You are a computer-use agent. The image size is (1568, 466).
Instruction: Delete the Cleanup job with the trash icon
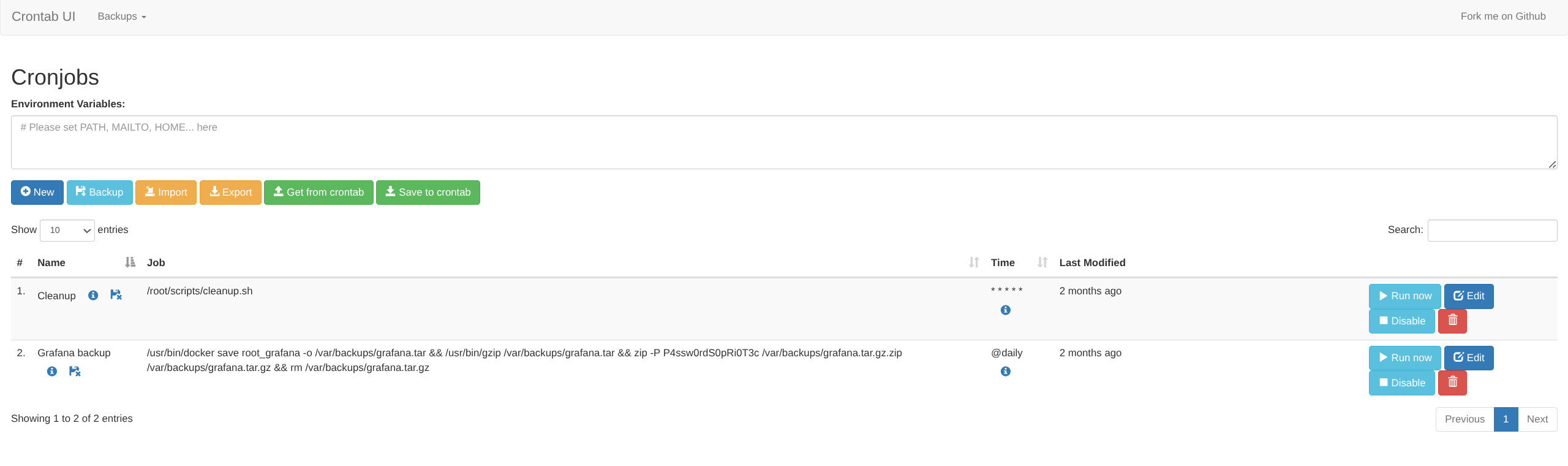(x=1452, y=321)
